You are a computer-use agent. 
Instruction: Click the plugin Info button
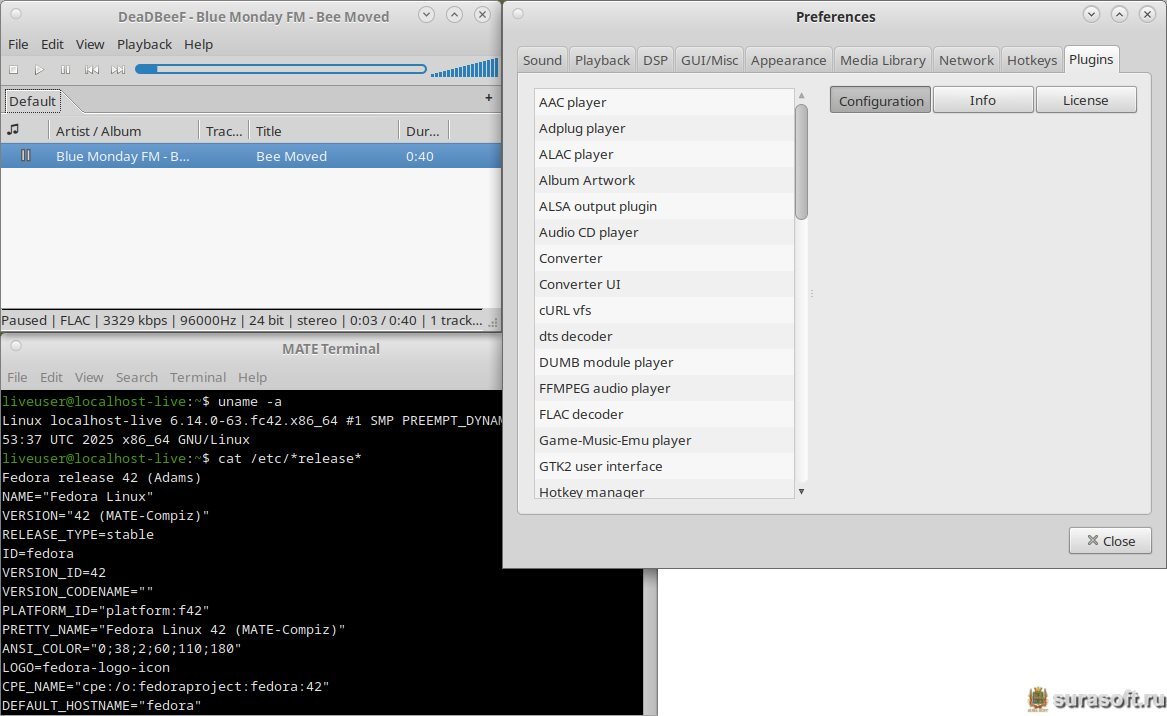(x=982, y=100)
